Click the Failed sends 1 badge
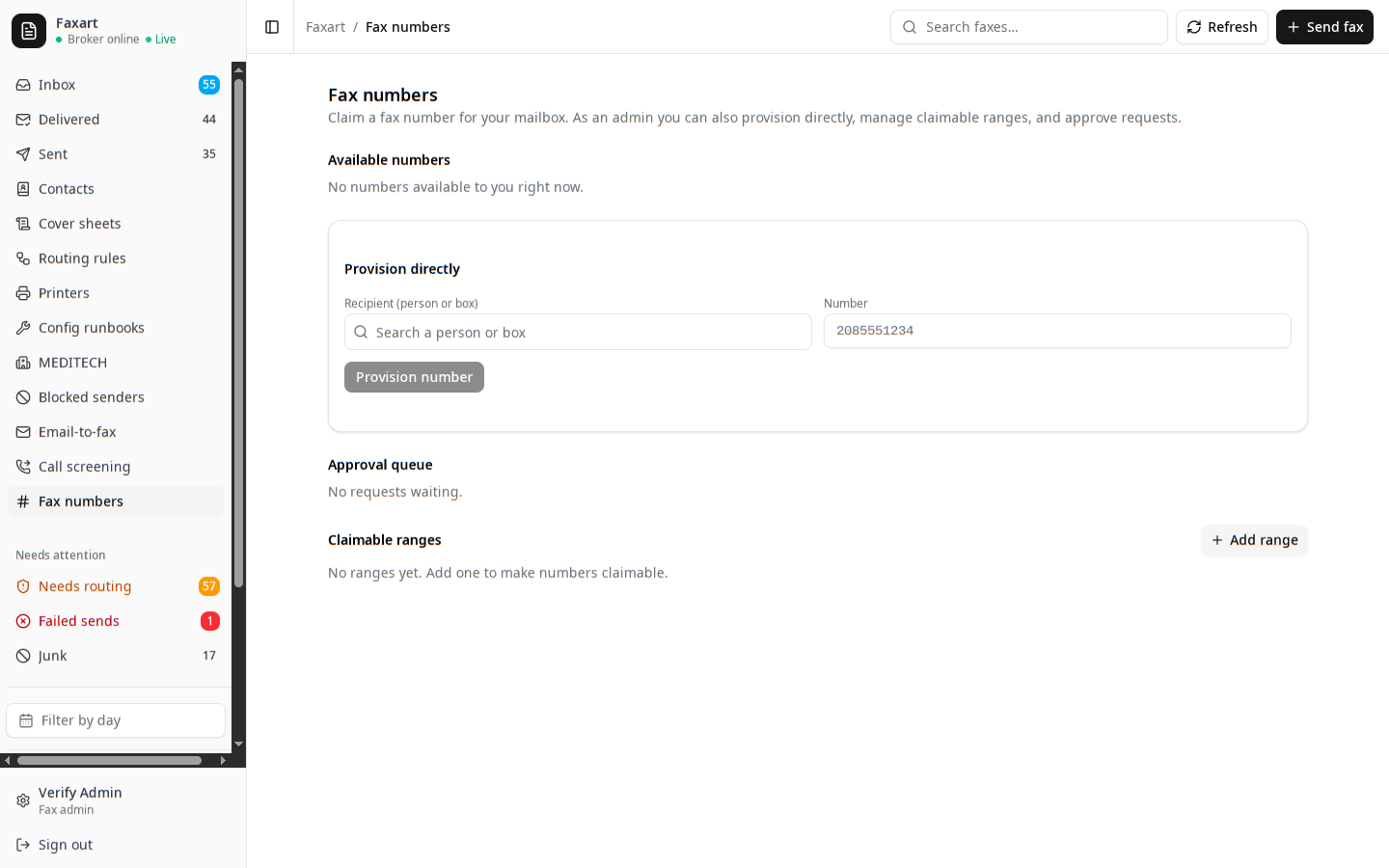The height and width of the screenshot is (868, 1389). coord(209,621)
